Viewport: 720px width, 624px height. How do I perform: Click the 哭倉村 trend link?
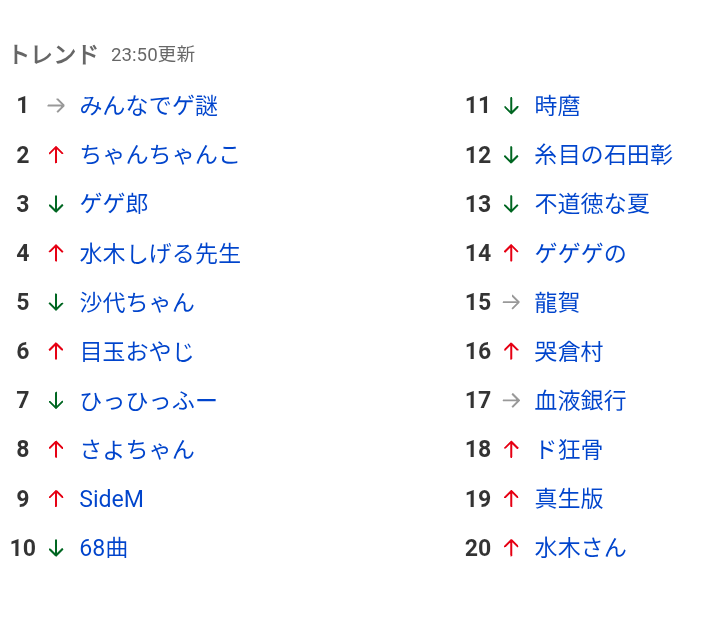click(x=569, y=352)
